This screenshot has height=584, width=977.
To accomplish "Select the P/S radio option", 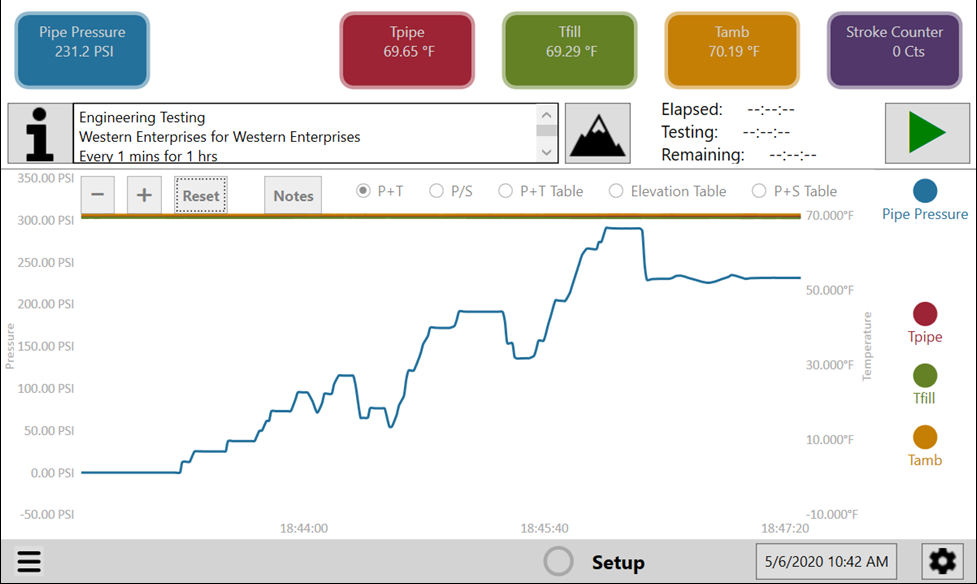I will coord(436,191).
